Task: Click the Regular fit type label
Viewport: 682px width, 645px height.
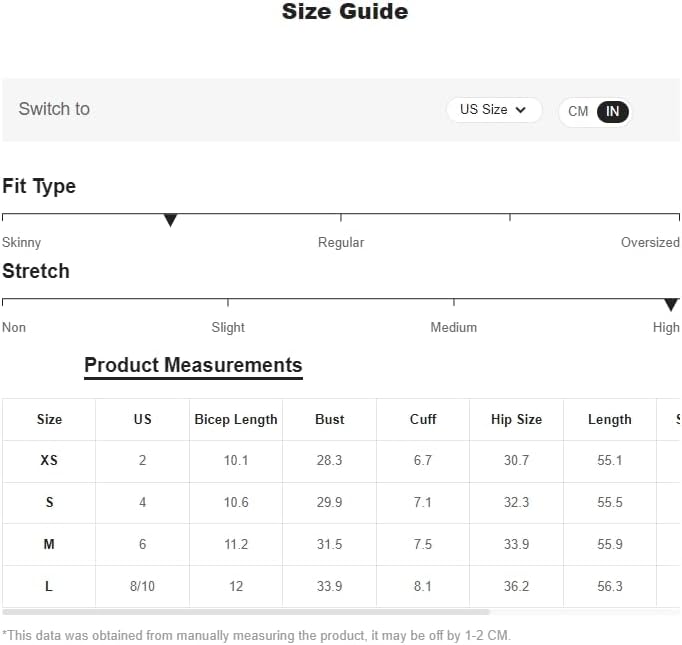Action: (341, 242)
